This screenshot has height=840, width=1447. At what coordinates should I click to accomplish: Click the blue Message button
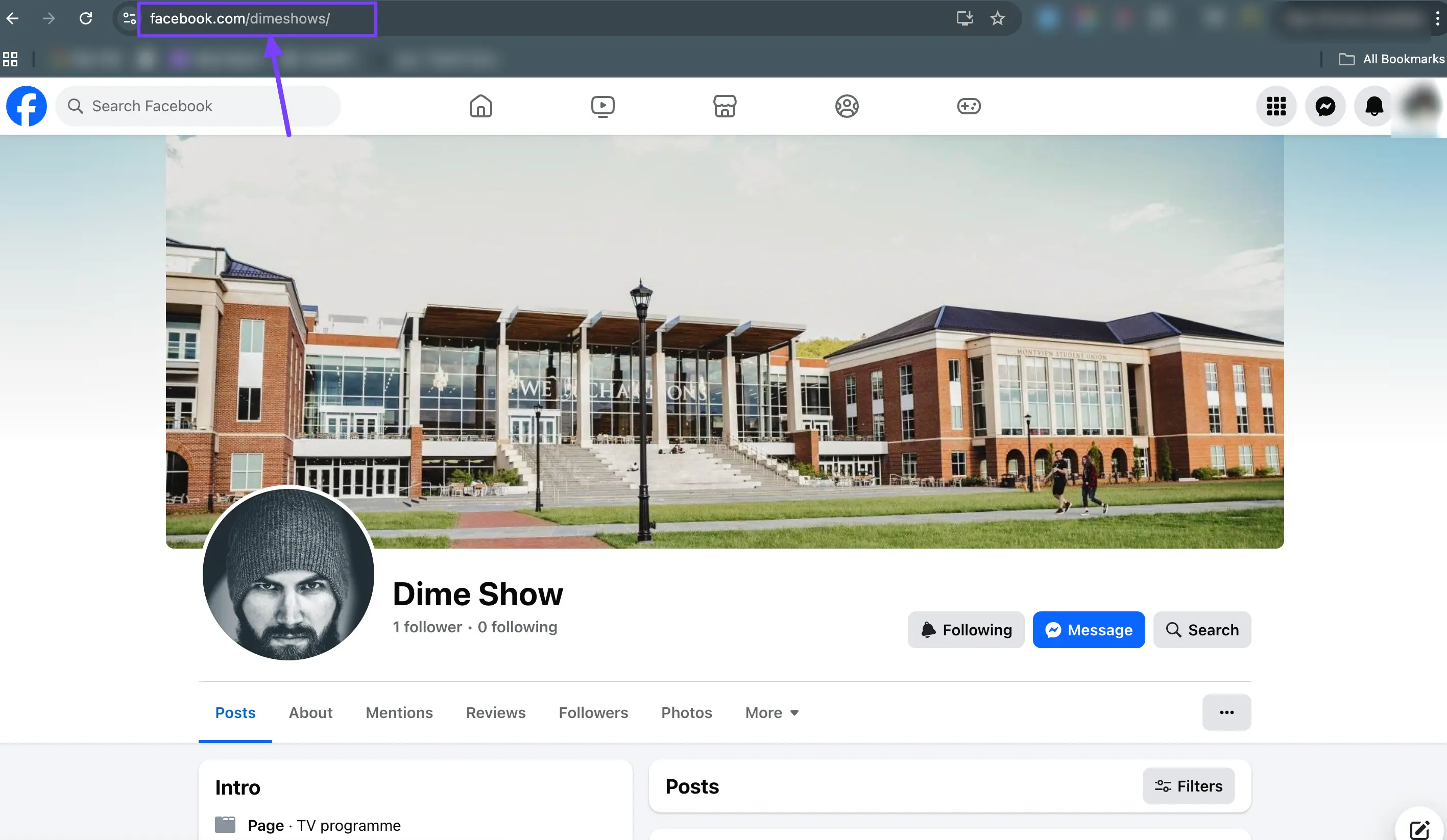point(1088,630)
